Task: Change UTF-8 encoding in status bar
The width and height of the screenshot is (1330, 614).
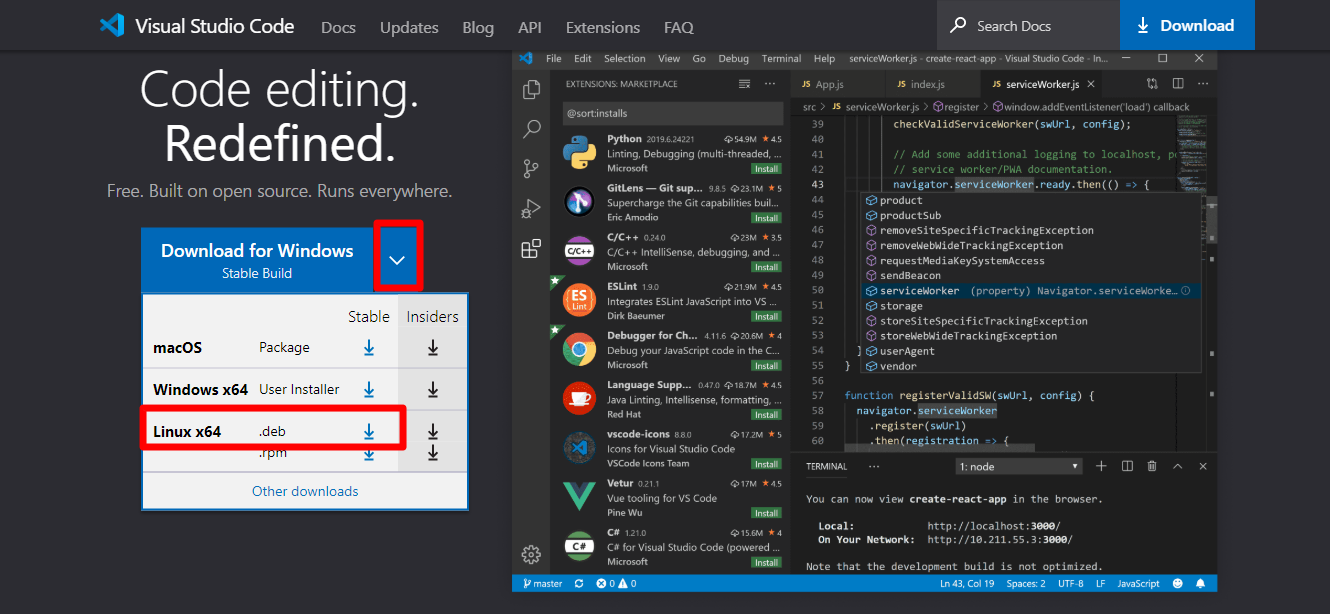Action: coord(1070,583)
